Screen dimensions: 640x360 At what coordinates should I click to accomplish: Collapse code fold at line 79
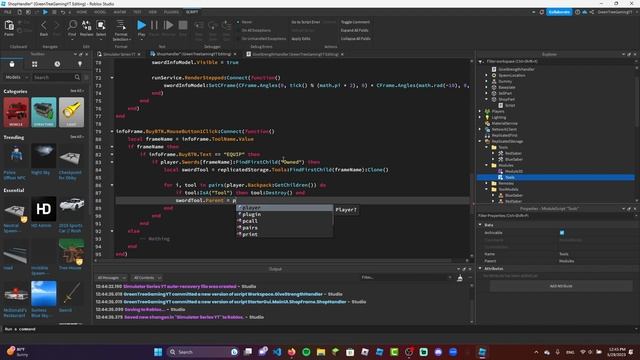(x=112, y=131)
